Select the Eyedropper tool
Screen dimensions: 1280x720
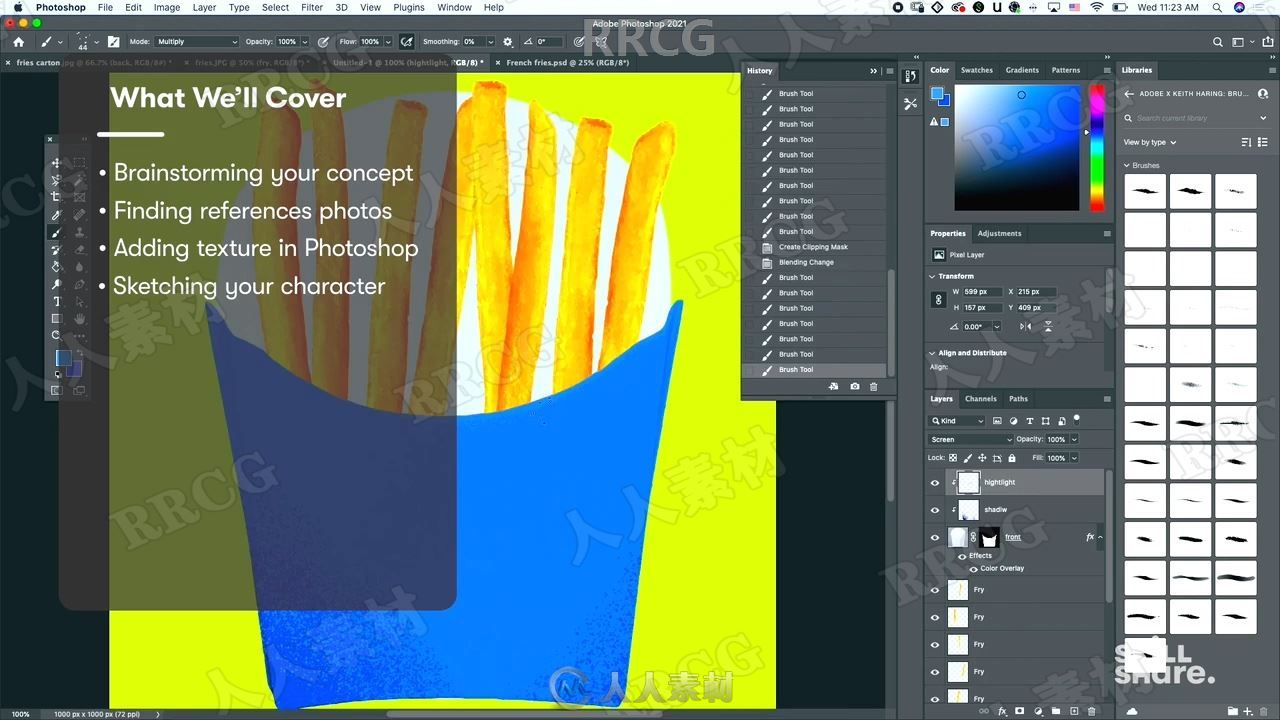(x=56, y=215)
